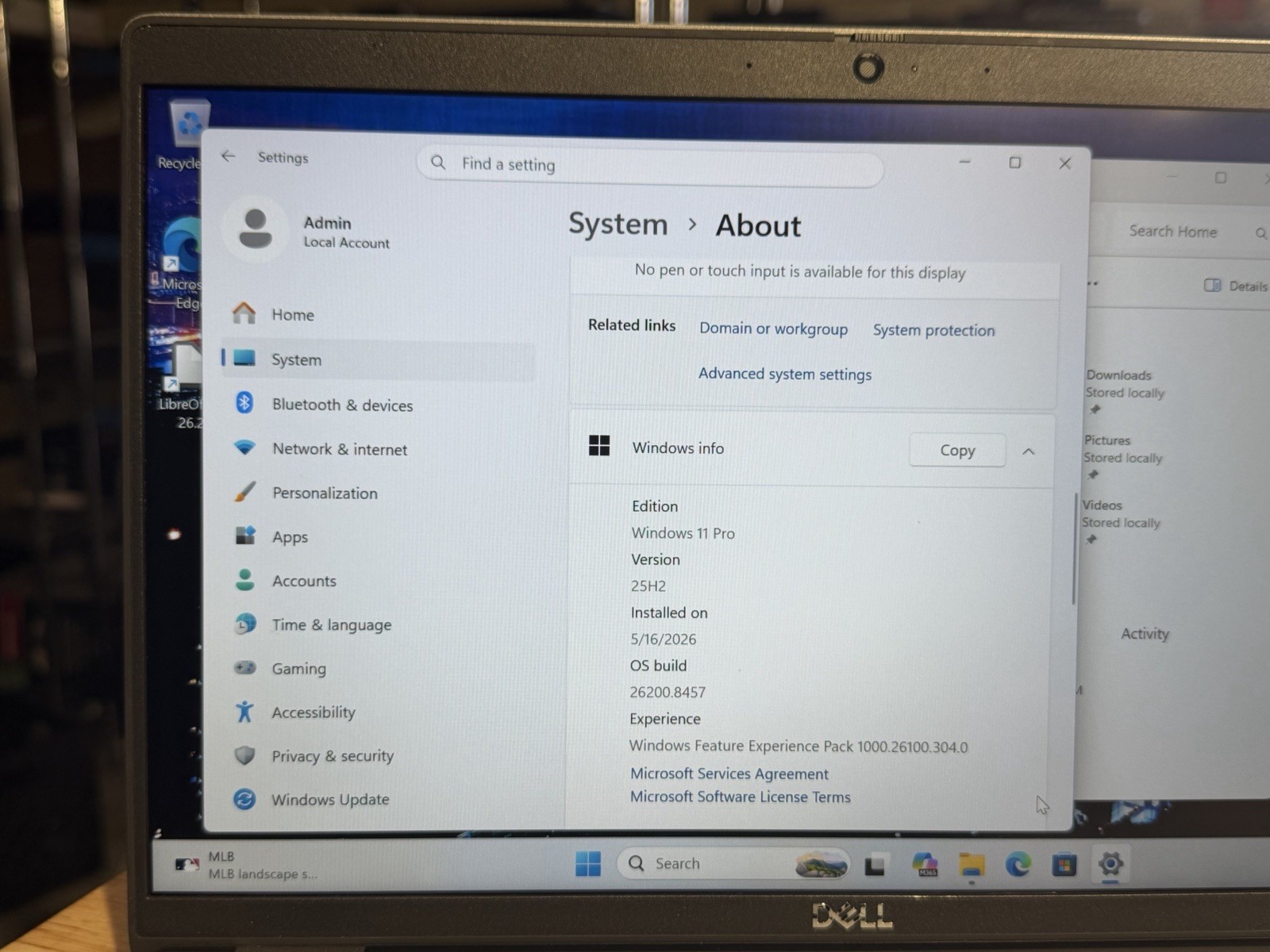Open Pictures folder in File Explorer window
Image resolution: width=1270 pixels, height=952 pixels.
[1122, 449]
